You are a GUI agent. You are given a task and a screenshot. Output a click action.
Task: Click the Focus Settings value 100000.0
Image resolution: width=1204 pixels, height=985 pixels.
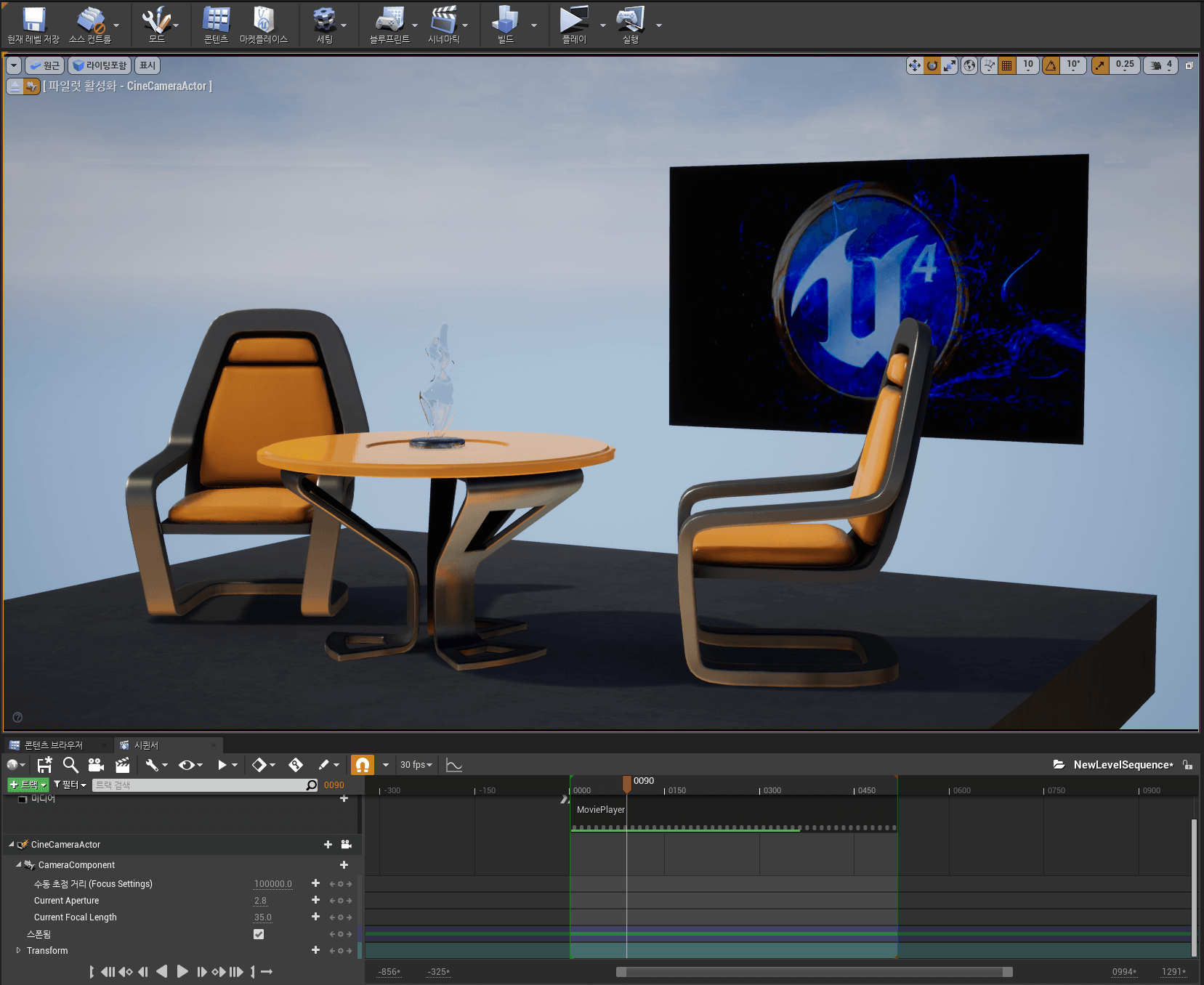(x=273, y=884)
